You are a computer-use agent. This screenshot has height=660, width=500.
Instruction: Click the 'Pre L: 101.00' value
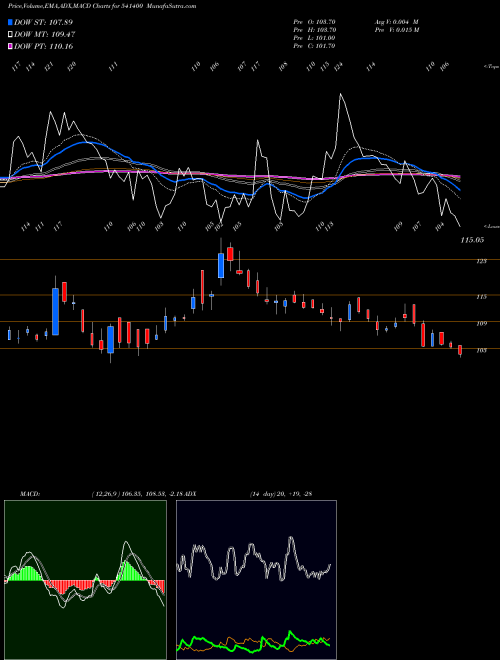tap(314, 38)
